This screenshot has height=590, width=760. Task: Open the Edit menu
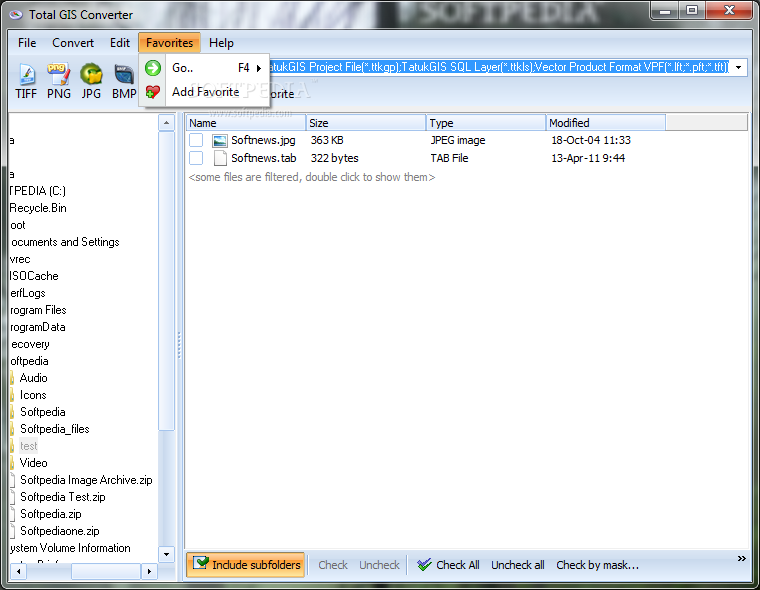[120, 43]
